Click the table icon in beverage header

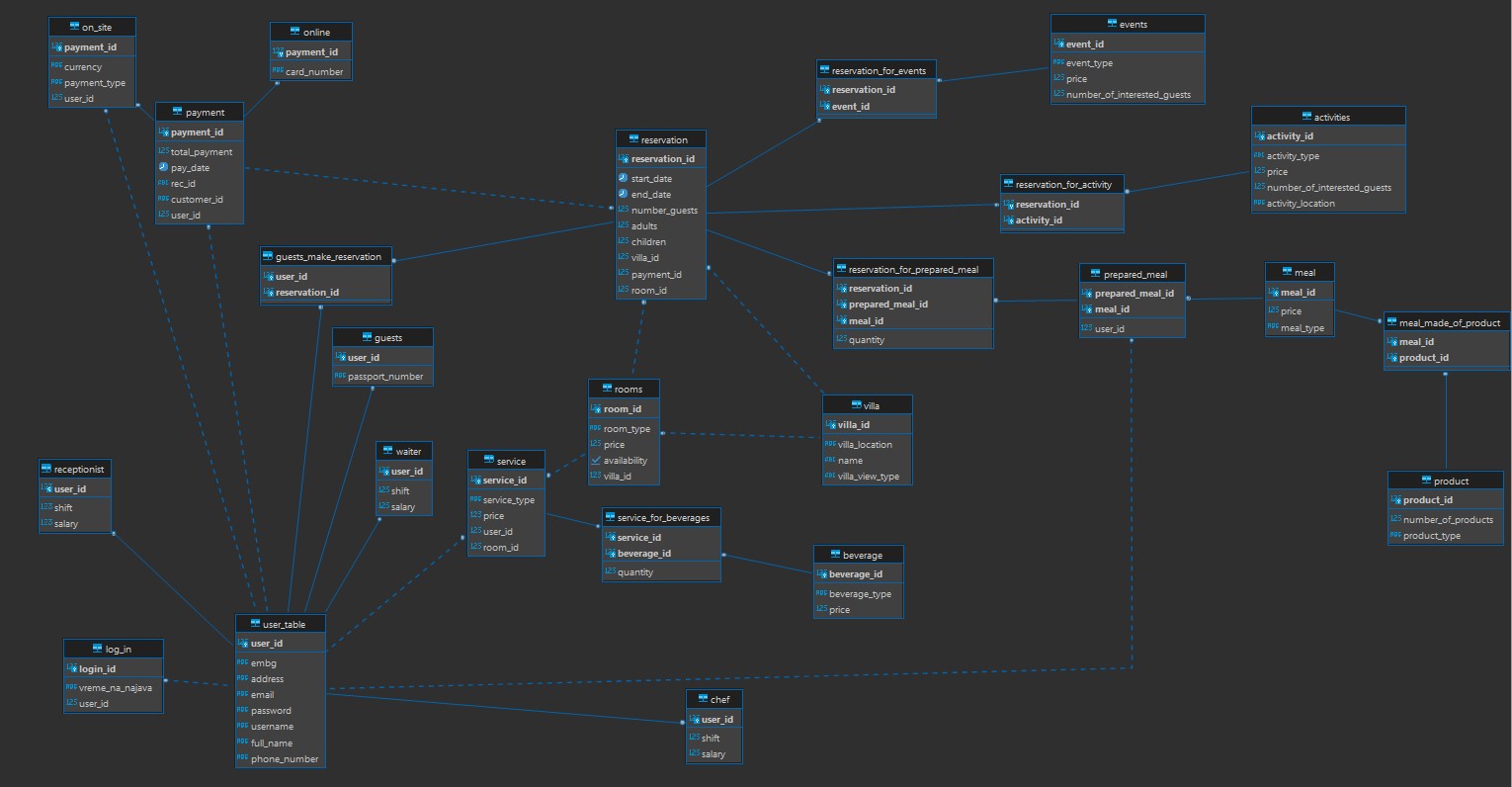click(835, 555)
